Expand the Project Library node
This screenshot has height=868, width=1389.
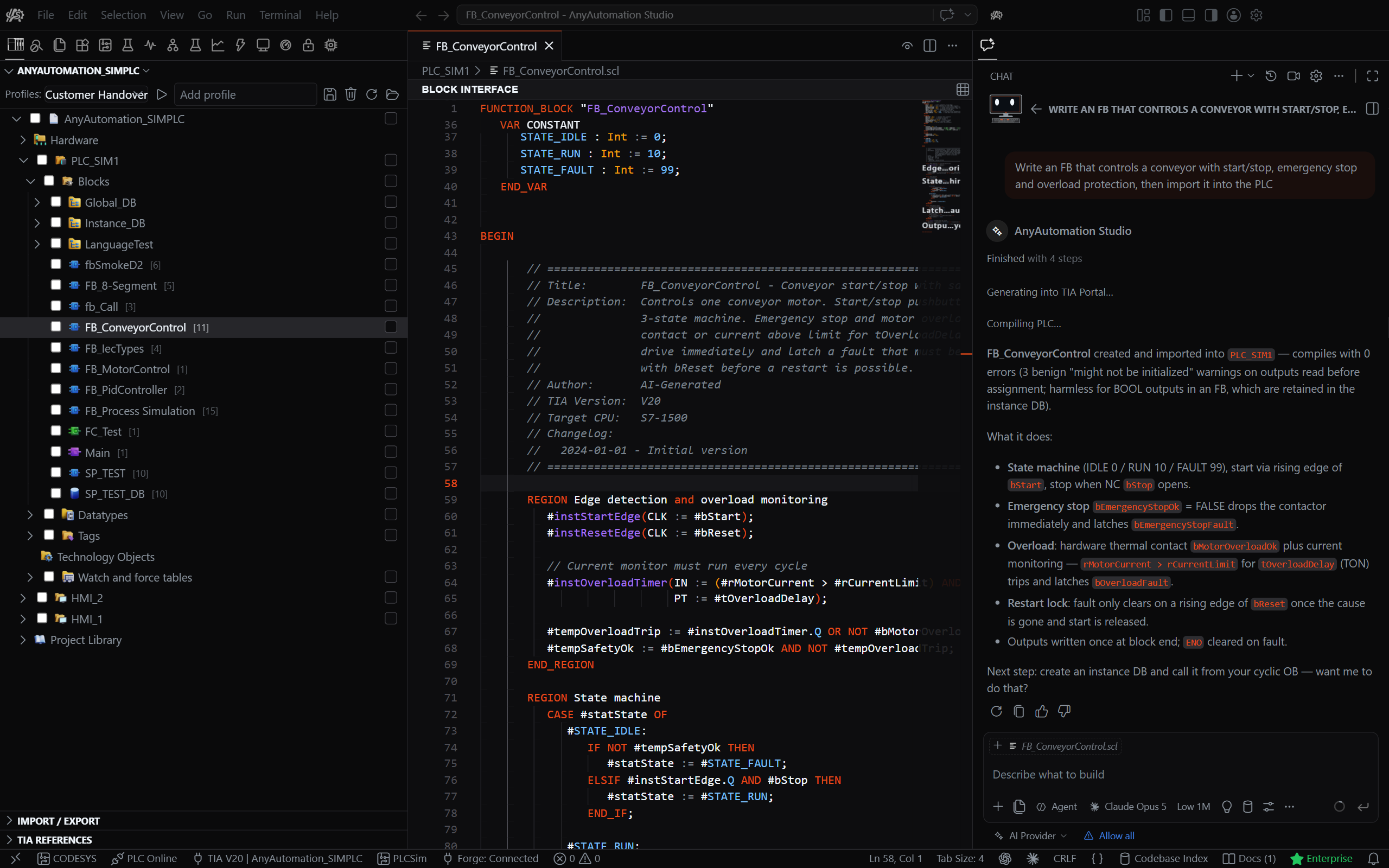(x=22, y=640)
